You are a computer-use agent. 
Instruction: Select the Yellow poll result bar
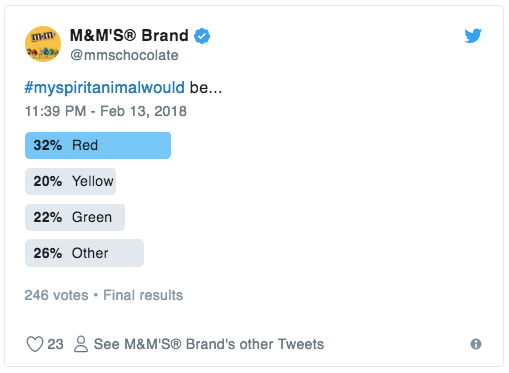coord(71,181)
